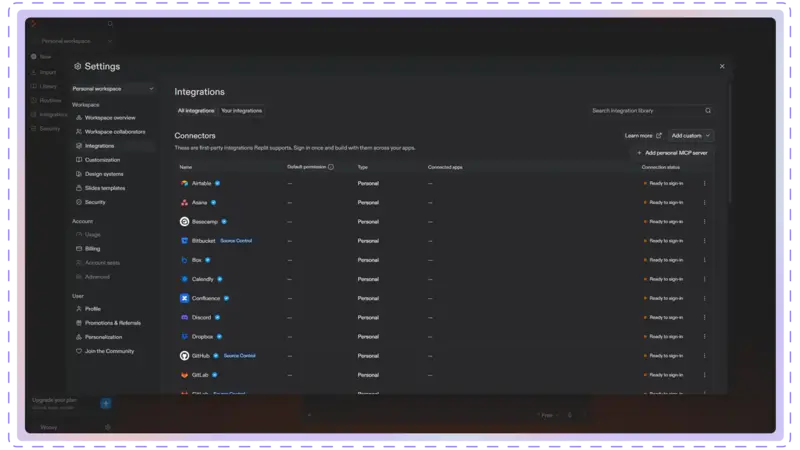The height and width of the screenshot is (450, 800).
Task: Click the magnifier icon in integration search
Action: click(708, 111)
